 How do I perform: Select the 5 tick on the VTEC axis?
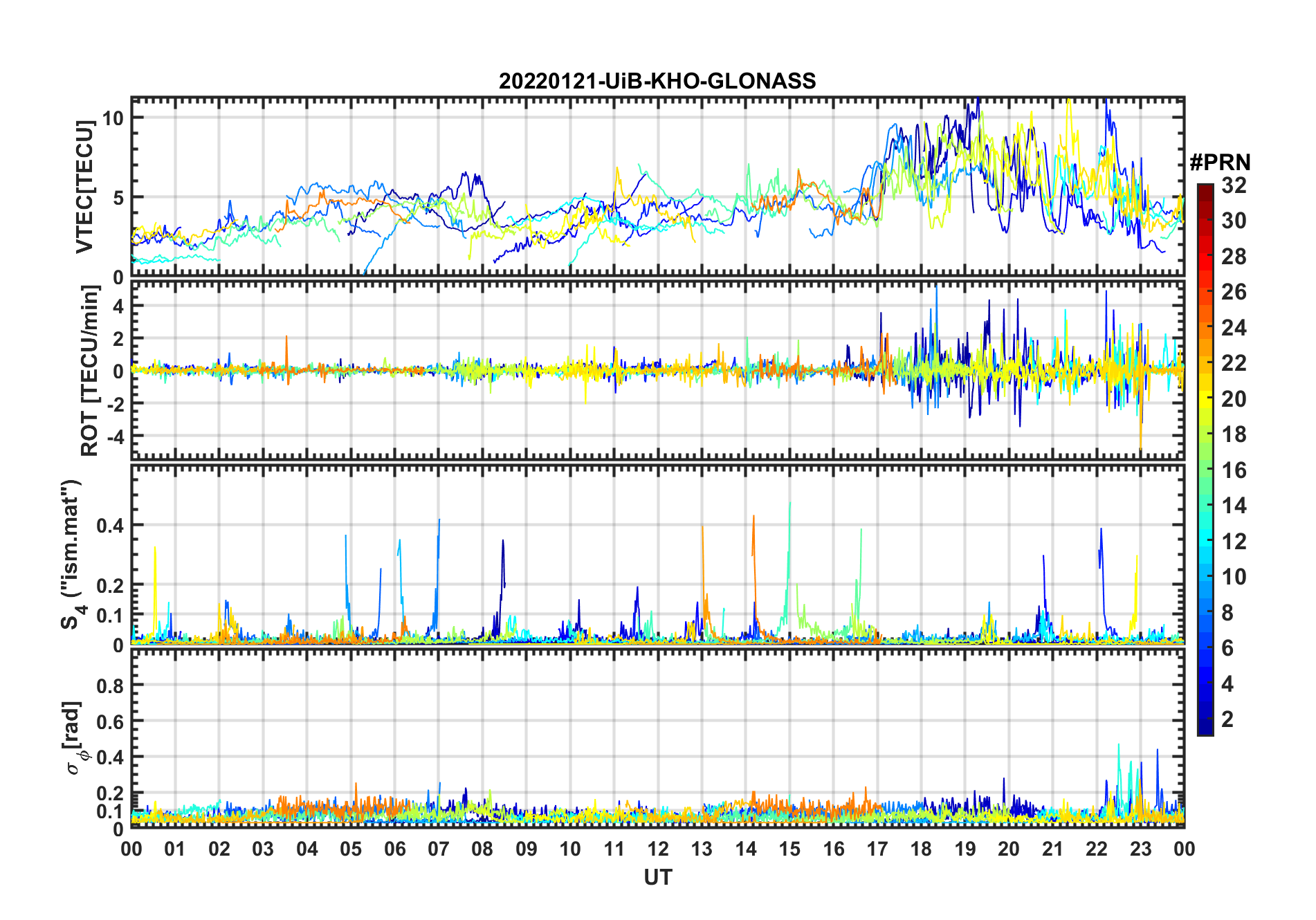click(118, 198)
